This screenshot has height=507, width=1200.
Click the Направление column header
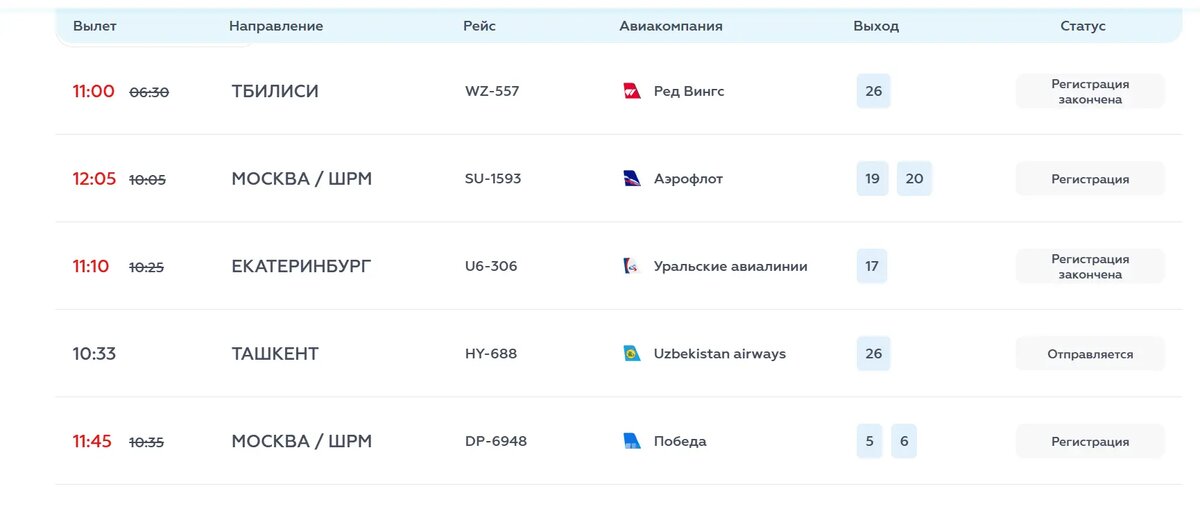coord(276,26)
